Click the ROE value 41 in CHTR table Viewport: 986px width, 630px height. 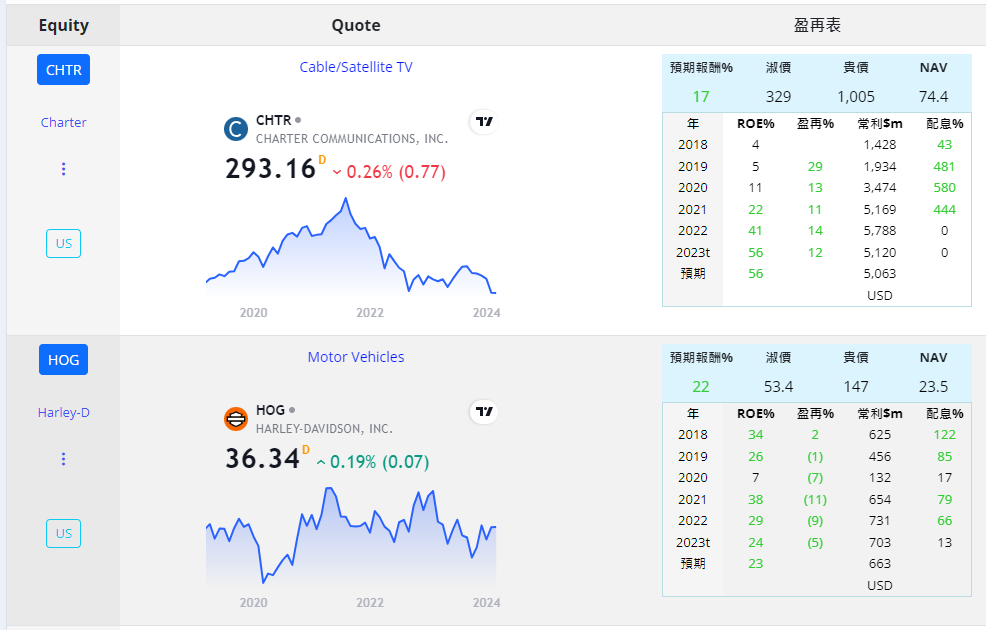[x=755, y=231]
